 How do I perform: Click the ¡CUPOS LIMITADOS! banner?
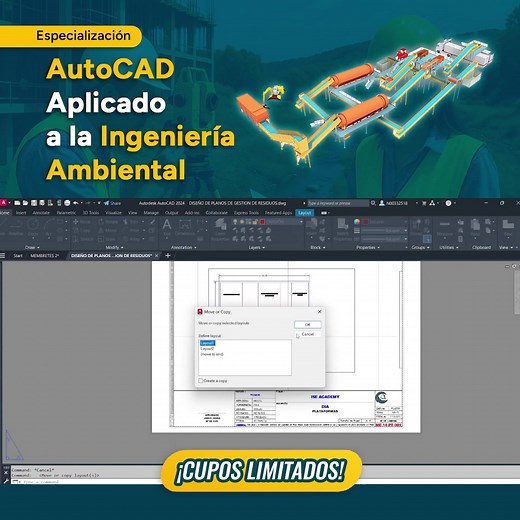point(260,471)
